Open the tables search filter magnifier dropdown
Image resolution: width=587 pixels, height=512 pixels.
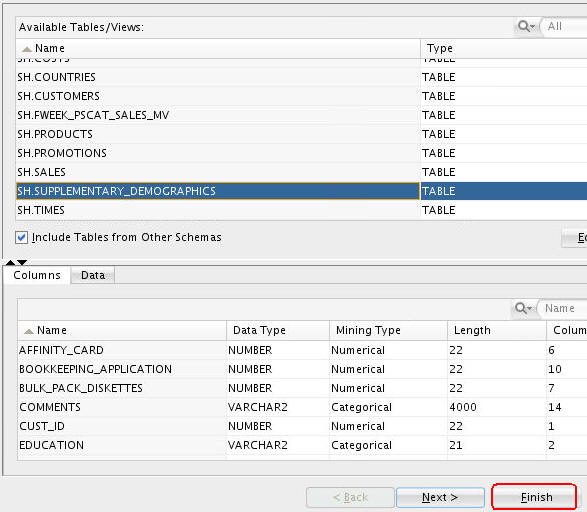coord(526,27)
